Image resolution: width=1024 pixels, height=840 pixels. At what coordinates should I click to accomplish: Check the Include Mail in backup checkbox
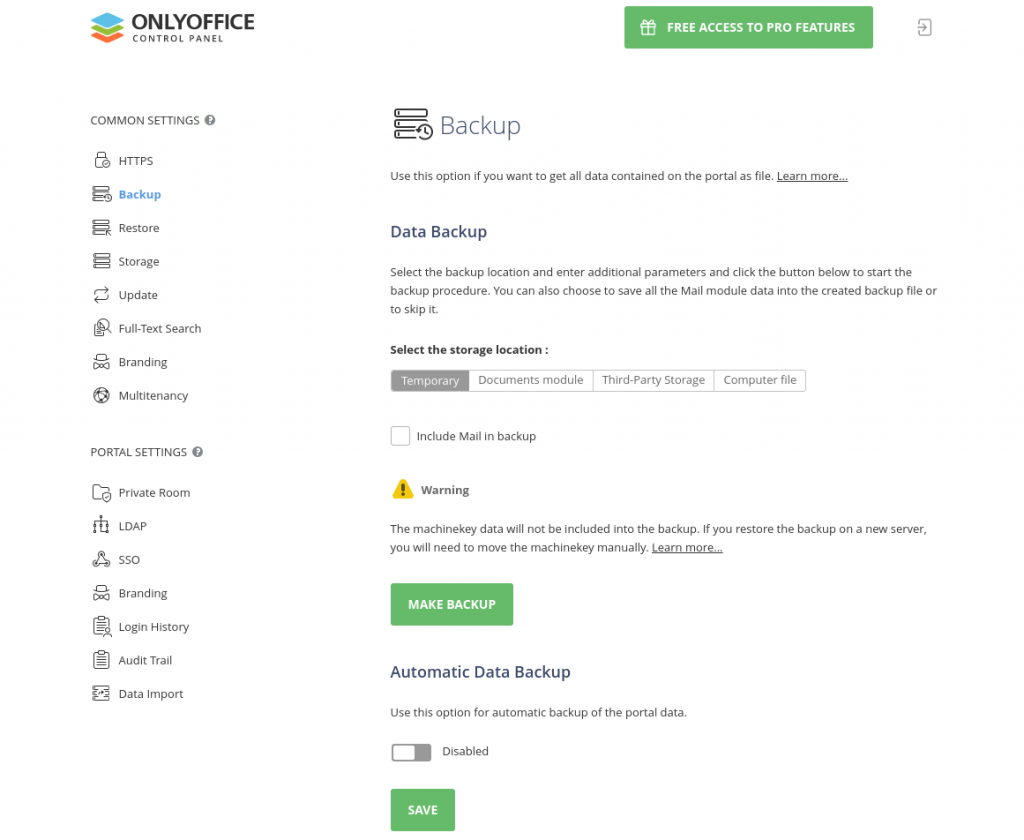coord(400,436)
